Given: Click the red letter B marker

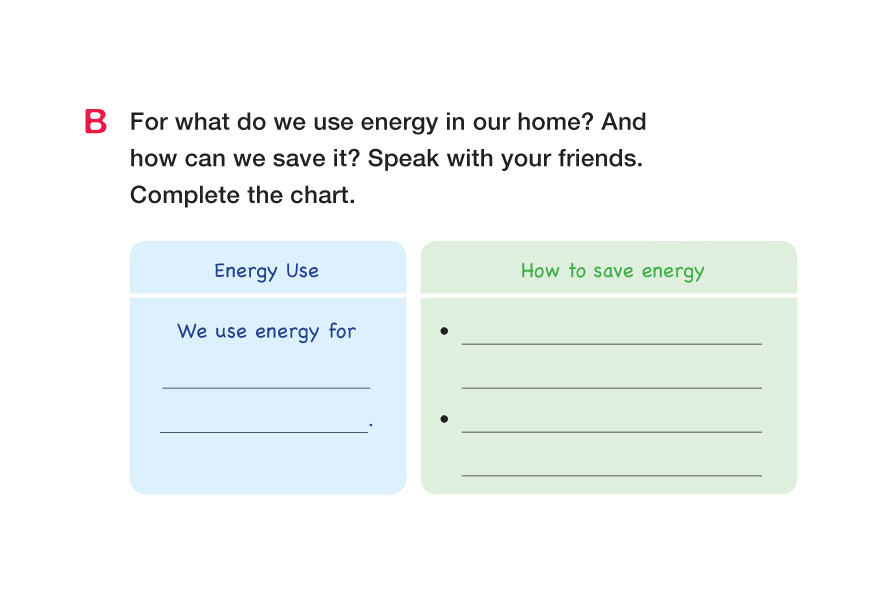Looking at the screenshot, I should (x=96, y=123).
